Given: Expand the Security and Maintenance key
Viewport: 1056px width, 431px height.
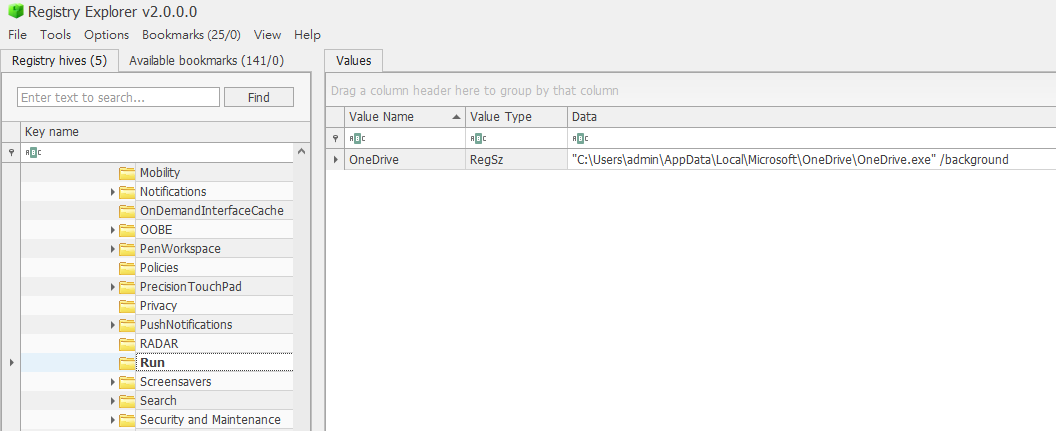Looking at the screenshot, I should coord(112,420).
